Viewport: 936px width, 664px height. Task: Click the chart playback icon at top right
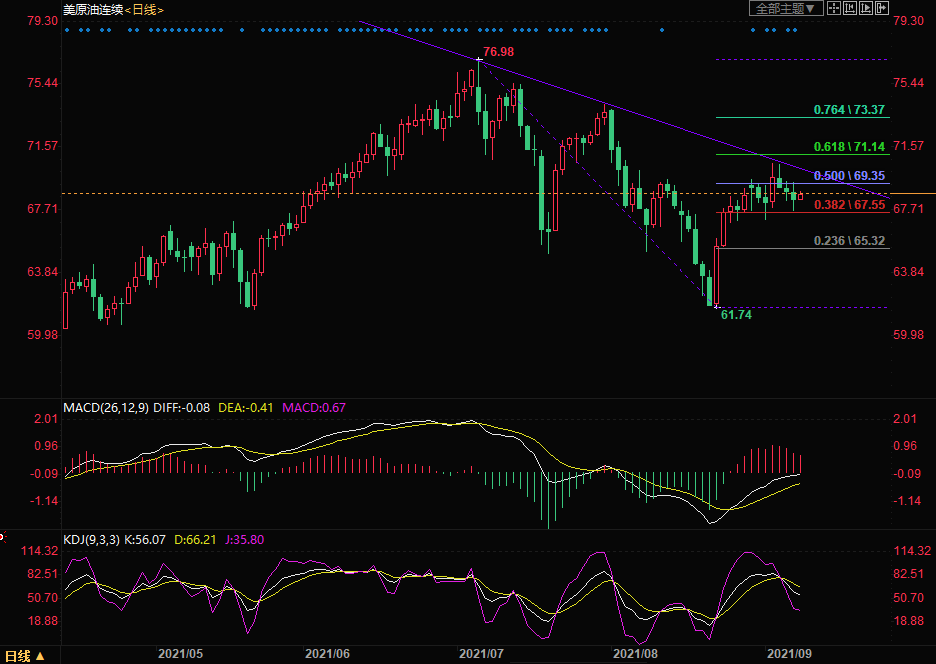[865, 8]
